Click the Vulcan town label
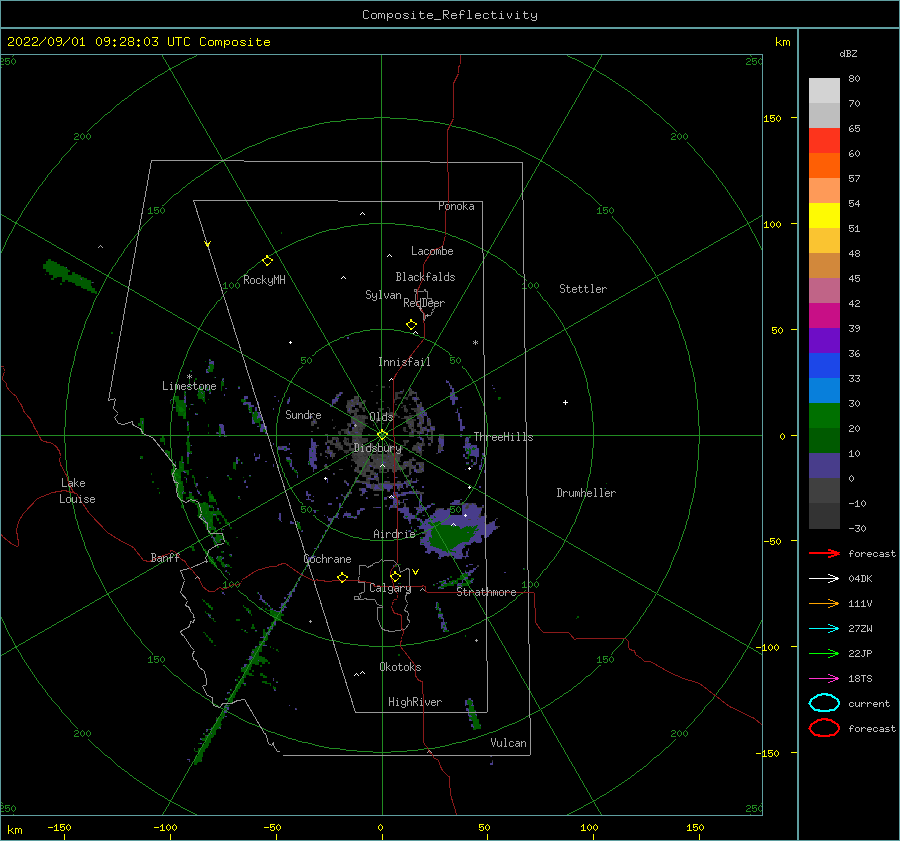The height and width of the screenshot is (841, 900). tap(509, 743)
